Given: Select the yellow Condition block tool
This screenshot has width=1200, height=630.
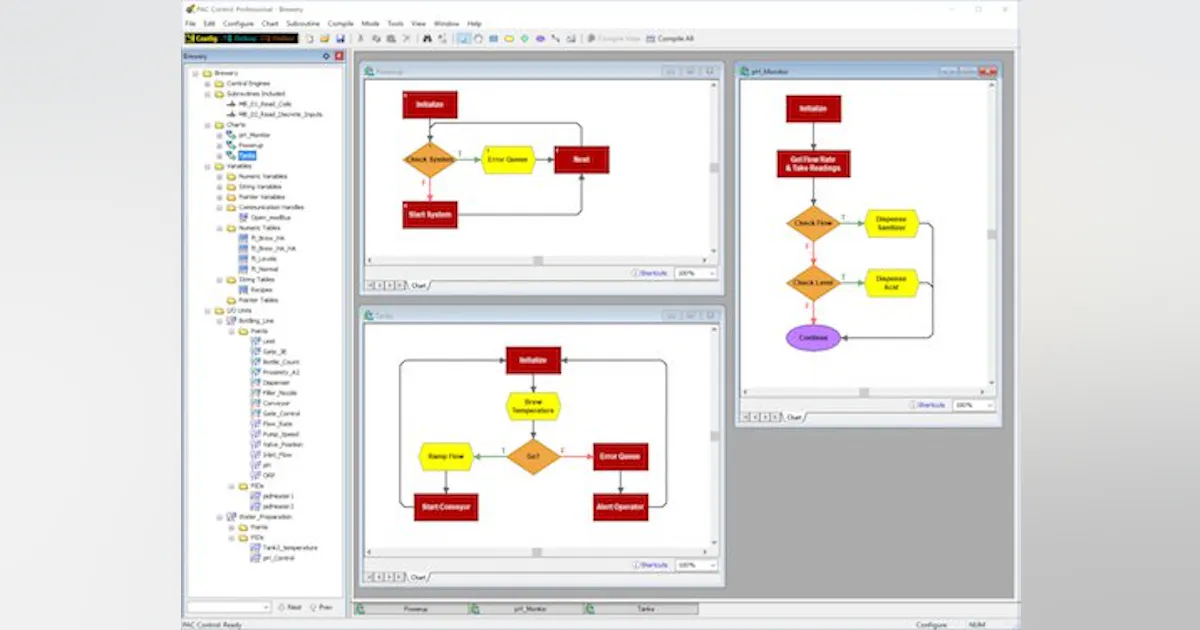Looking at the screenshot, I should point(509,38).
